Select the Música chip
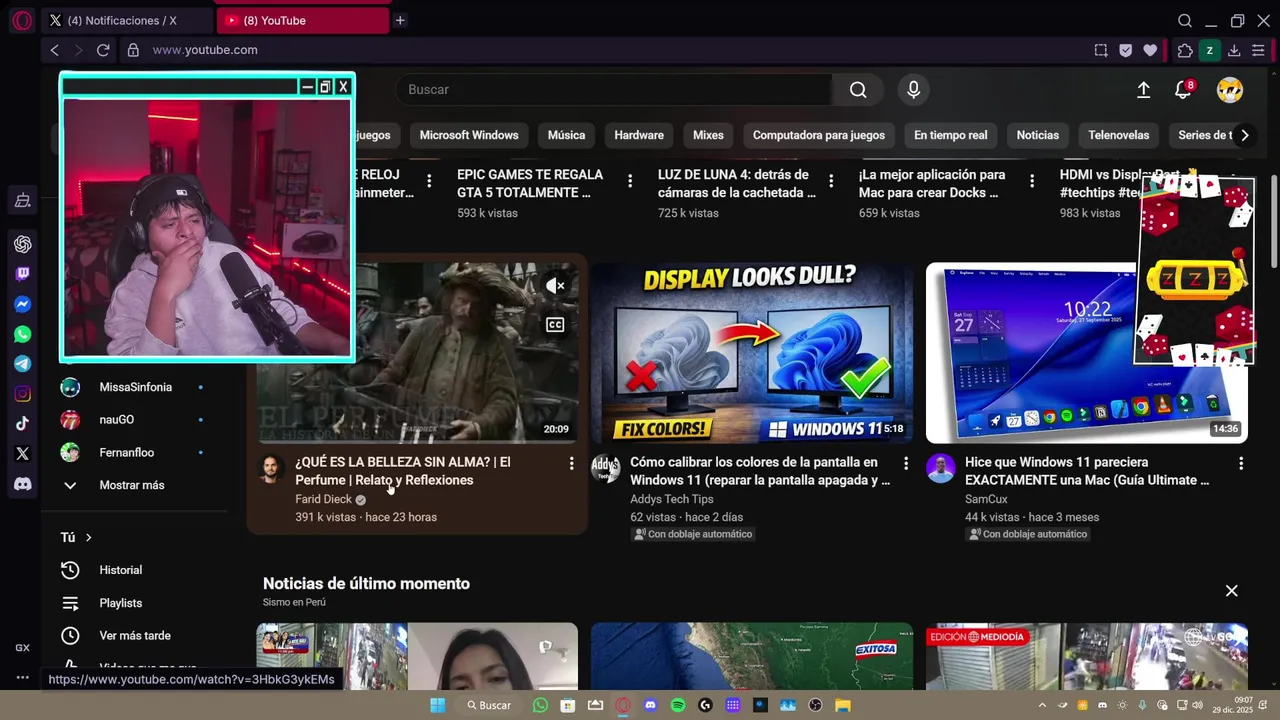The image size is (1280, 720). click(566, 135)
